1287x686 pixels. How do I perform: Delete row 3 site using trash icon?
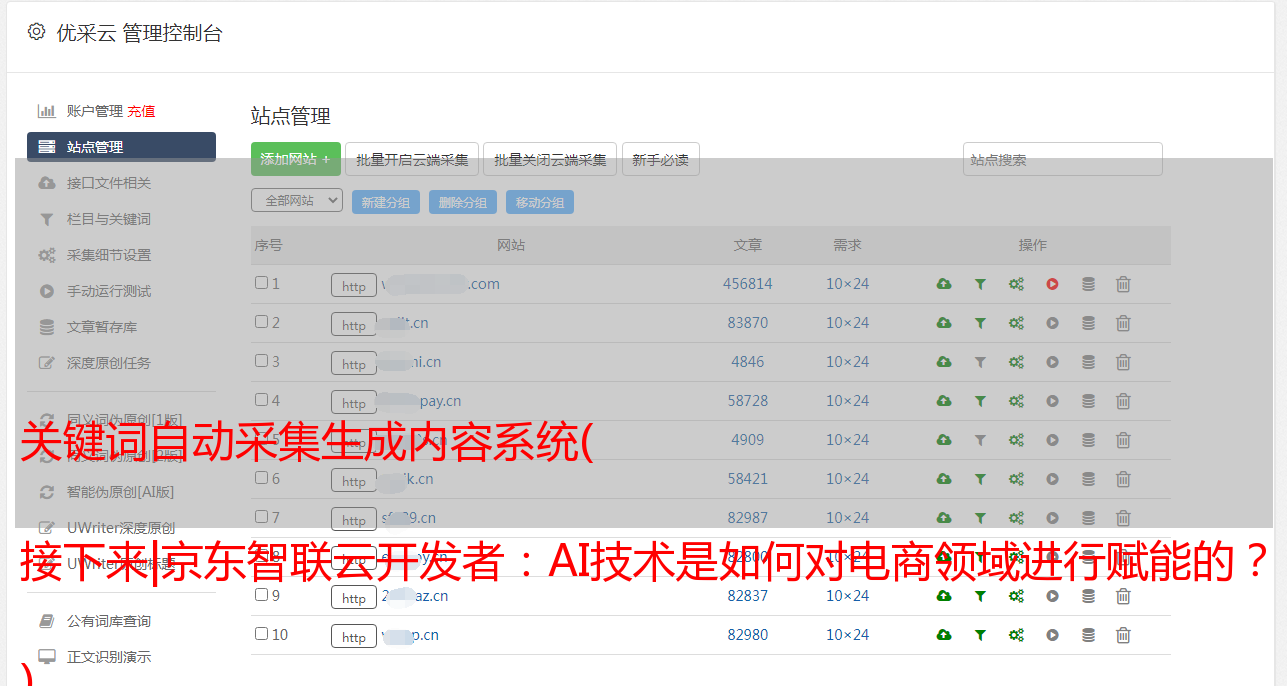1123,362
